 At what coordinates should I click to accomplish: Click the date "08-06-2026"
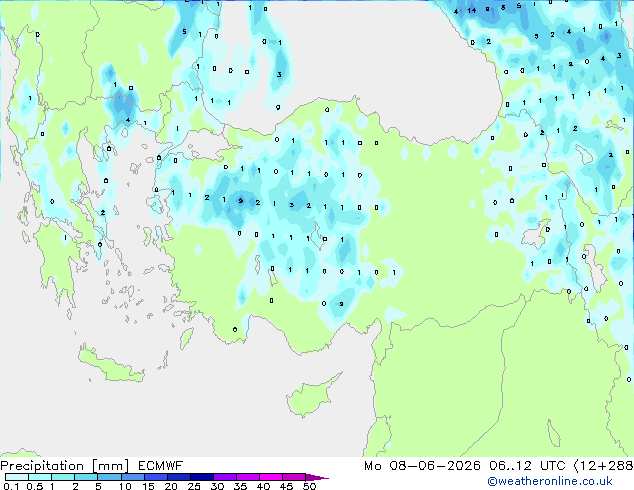tap(435, 466)
